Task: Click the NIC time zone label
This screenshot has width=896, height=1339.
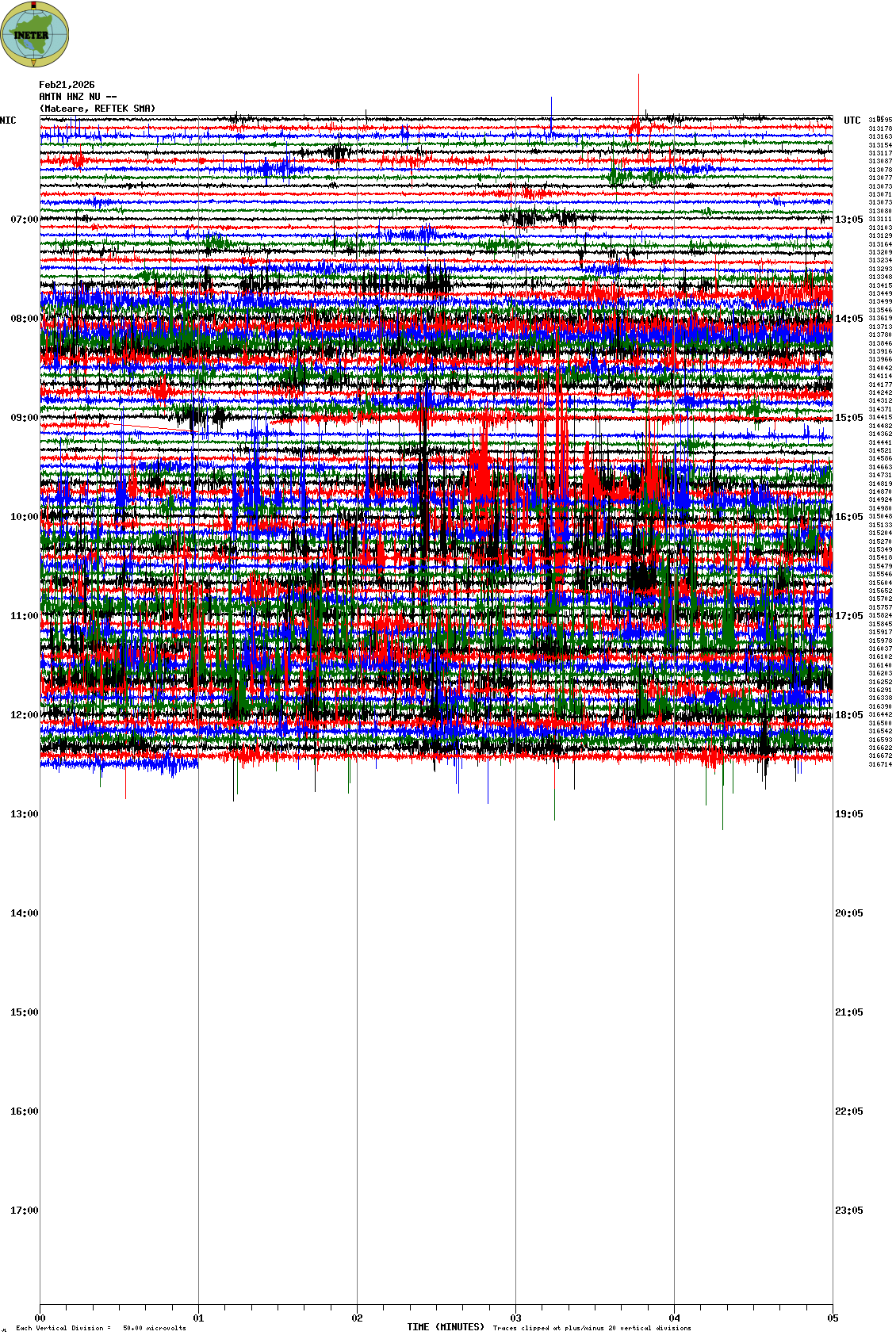Action: coord(8,121)
